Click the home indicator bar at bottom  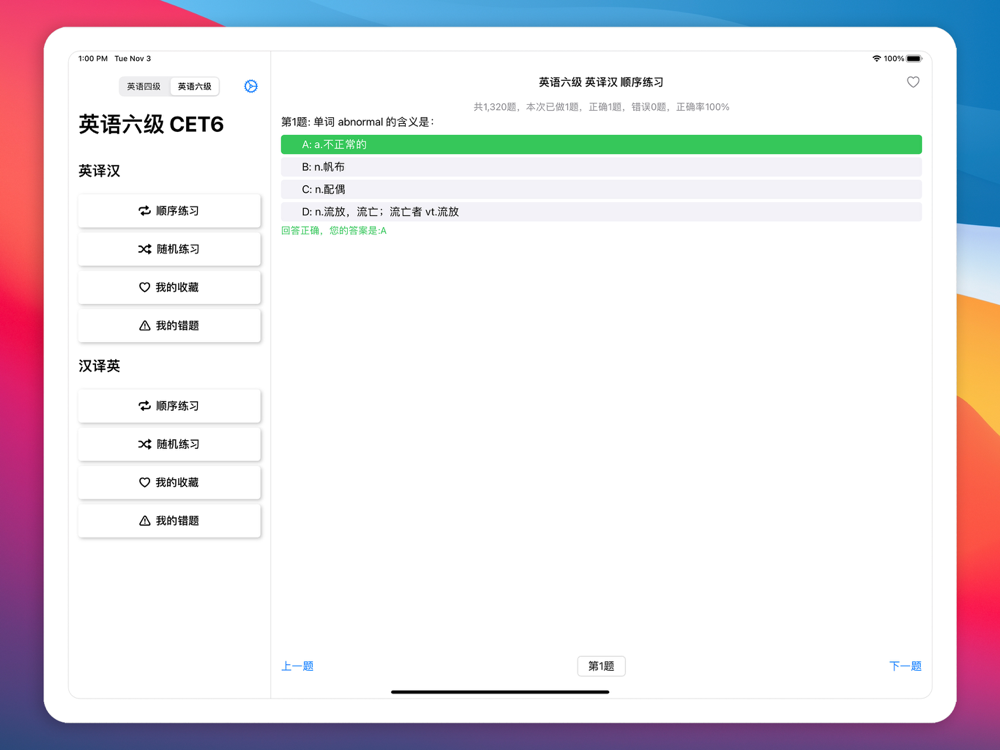pos(500,692)
